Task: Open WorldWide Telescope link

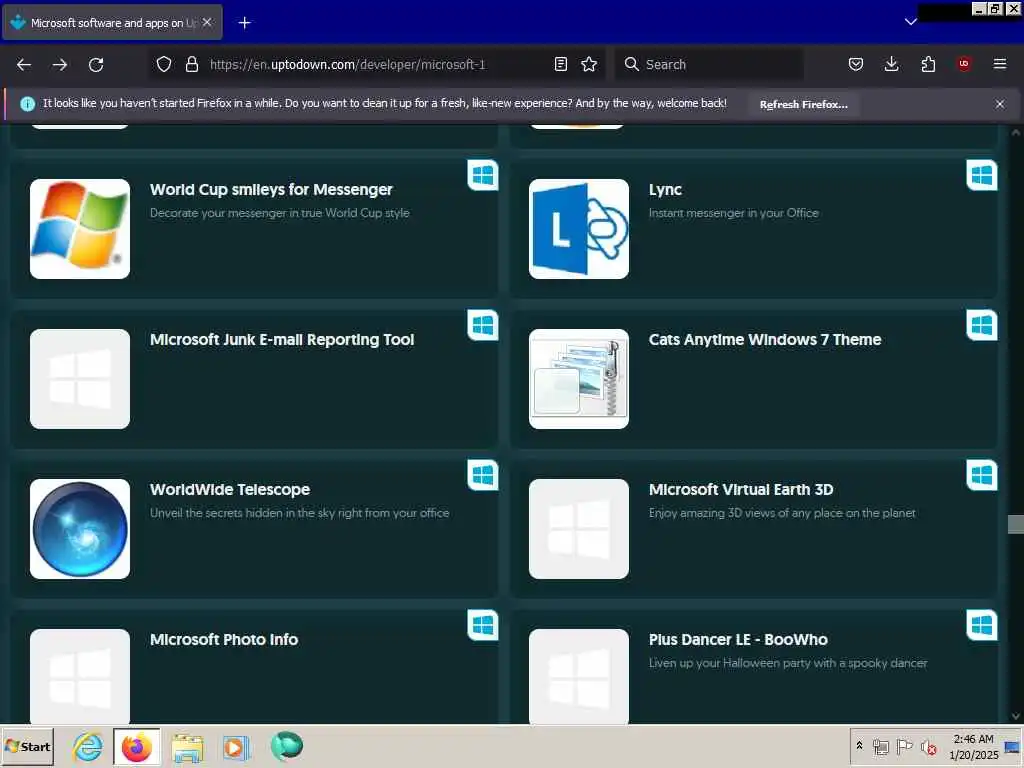Action: click(x=230, y=490)
